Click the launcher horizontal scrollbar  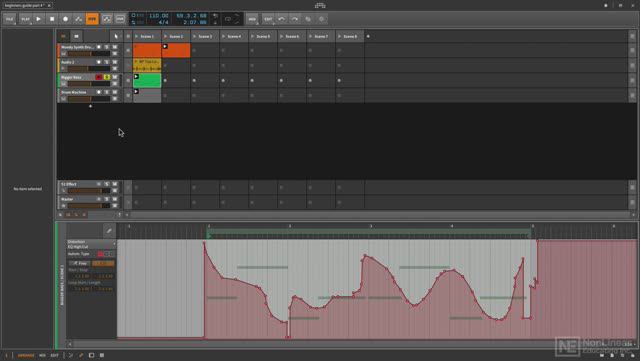pyautogui.click(x=380, y=214)
